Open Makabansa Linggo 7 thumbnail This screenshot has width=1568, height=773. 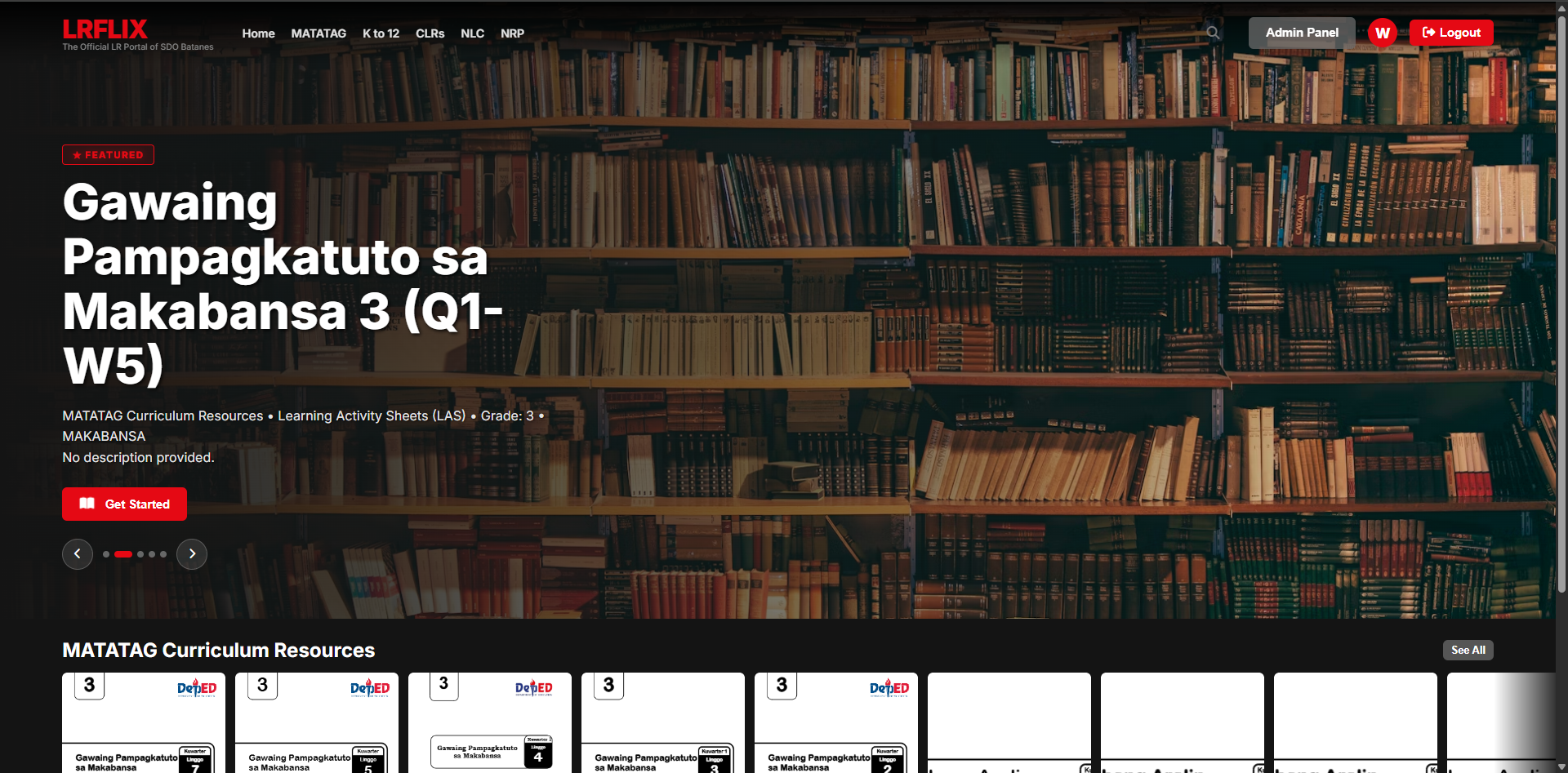144,722
